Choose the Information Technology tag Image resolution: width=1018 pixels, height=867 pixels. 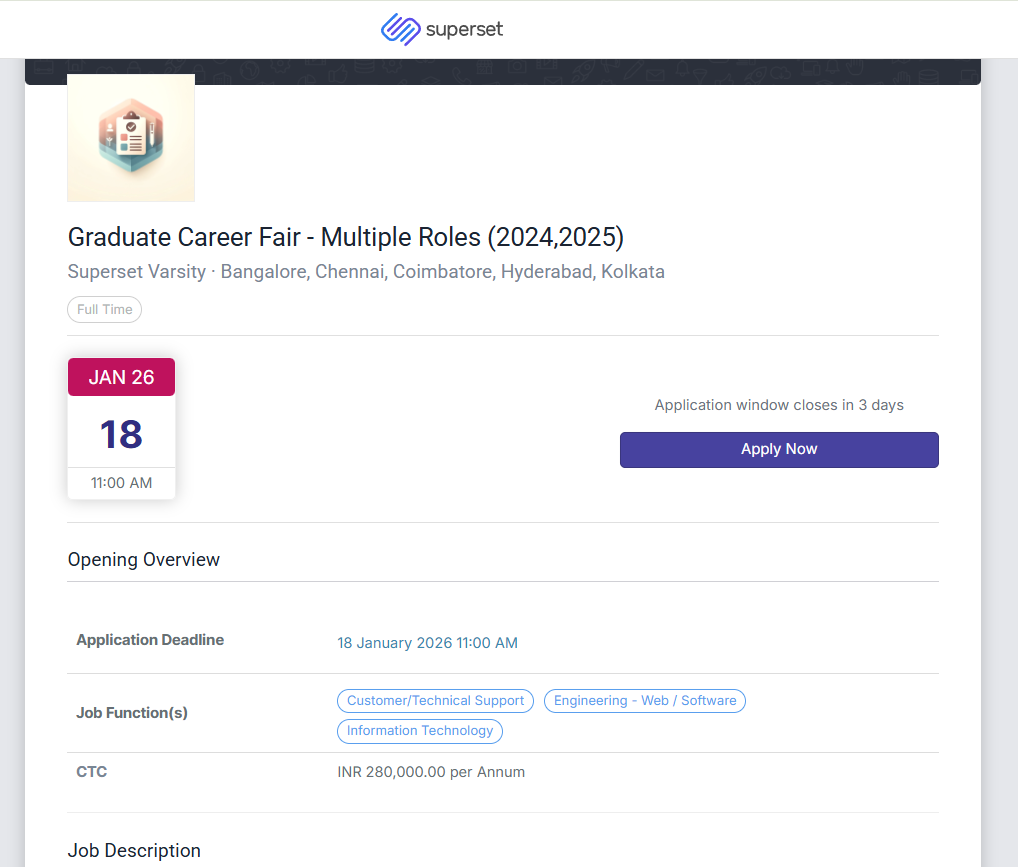[420, 731]
